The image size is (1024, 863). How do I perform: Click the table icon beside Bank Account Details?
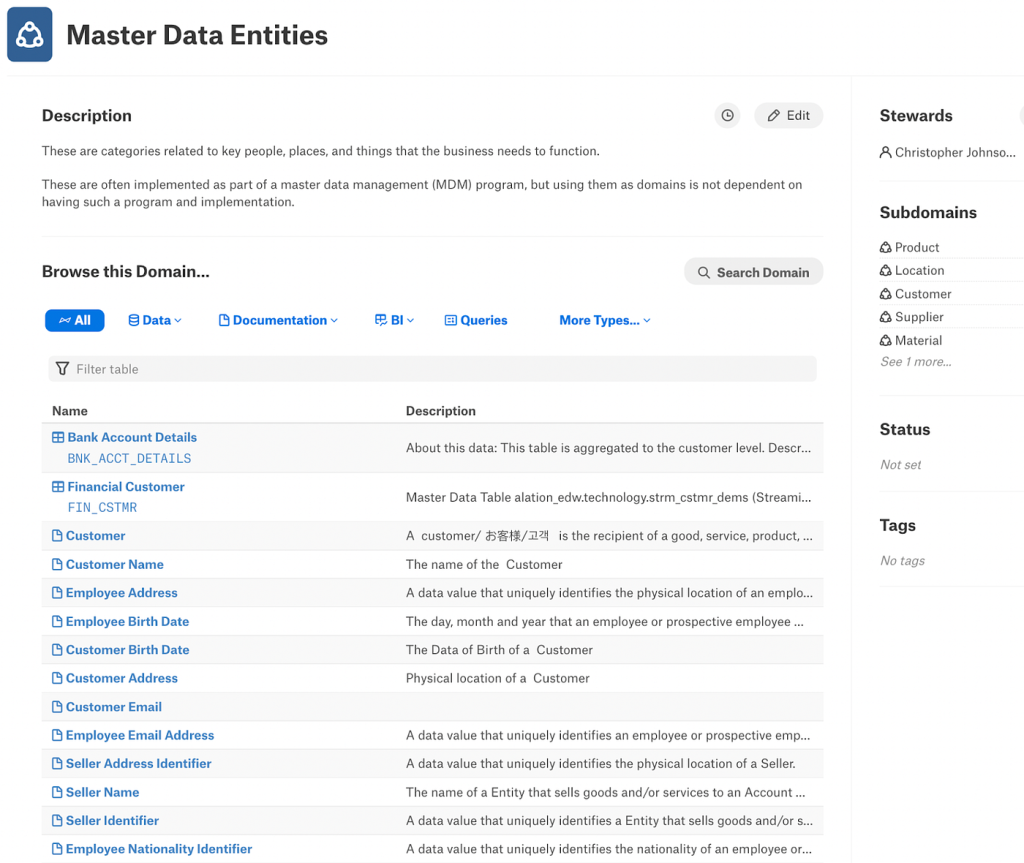click(58, 437)
